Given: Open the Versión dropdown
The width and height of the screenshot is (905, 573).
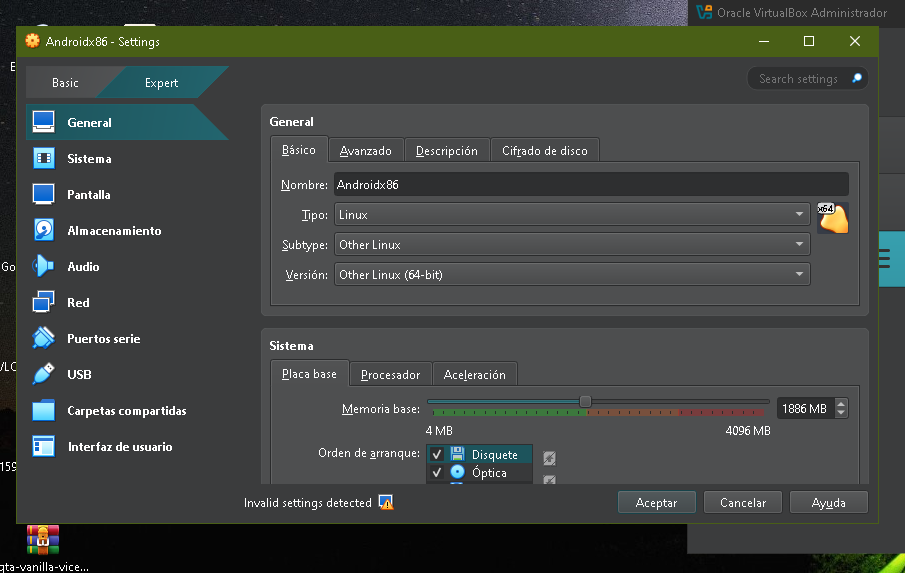Looking at the screenshot, I should [x=572, y=274].
